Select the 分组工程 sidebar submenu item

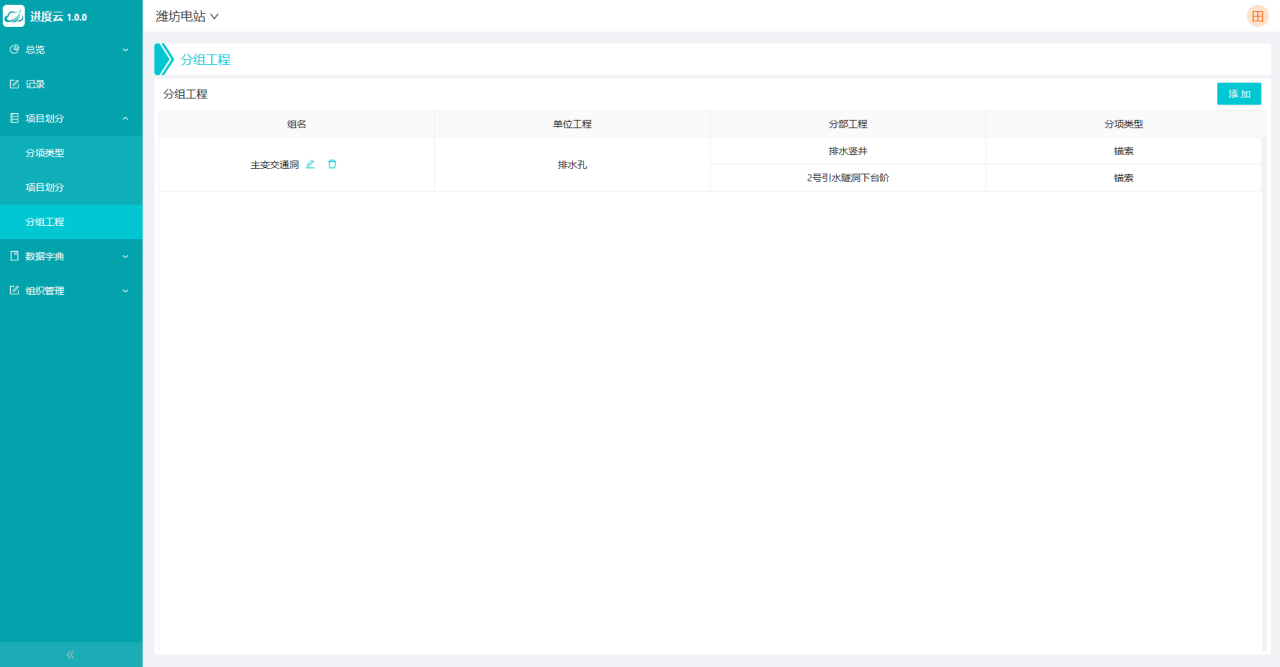click(x=45, y=222)
